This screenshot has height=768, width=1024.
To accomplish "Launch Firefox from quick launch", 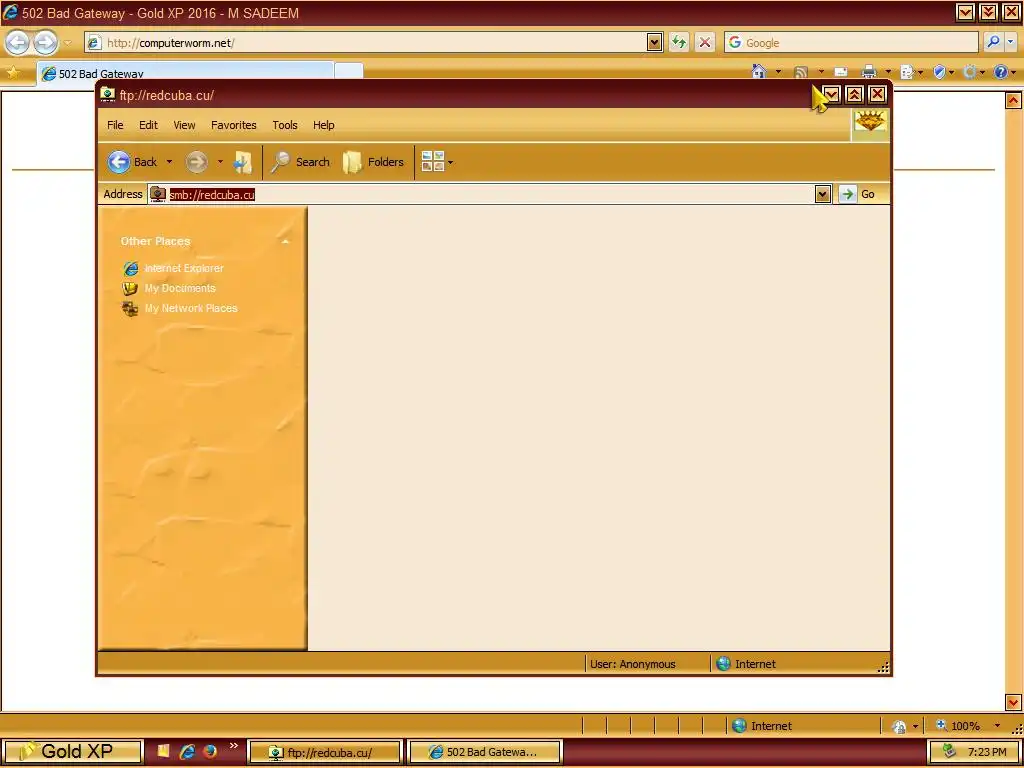I will pos(210,752).
